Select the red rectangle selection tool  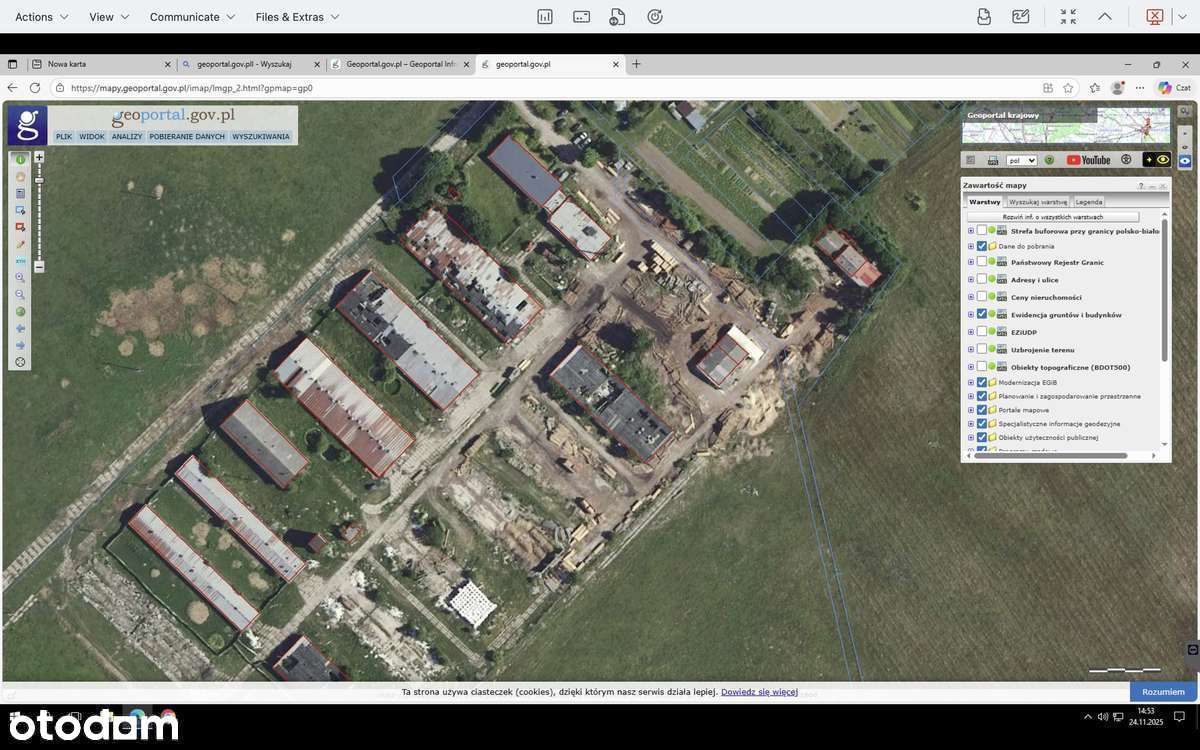pyautogui.click(x=20, y=227)
